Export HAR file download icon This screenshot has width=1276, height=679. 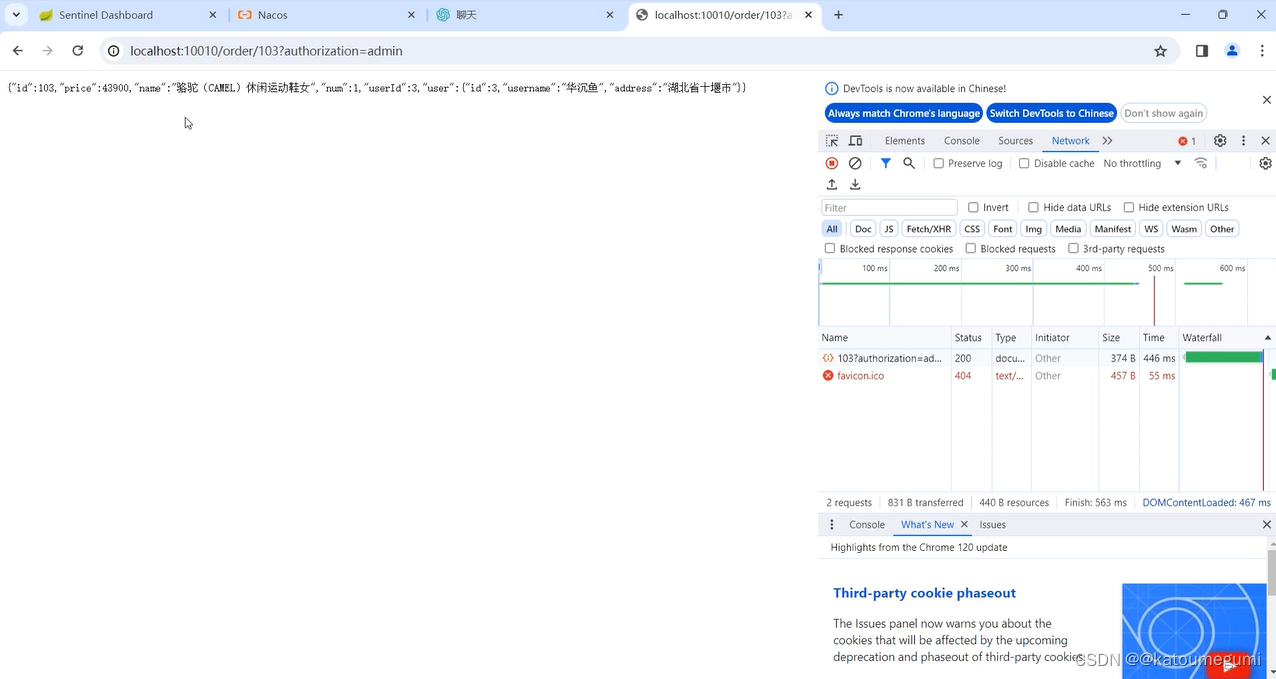coord(855,185)
